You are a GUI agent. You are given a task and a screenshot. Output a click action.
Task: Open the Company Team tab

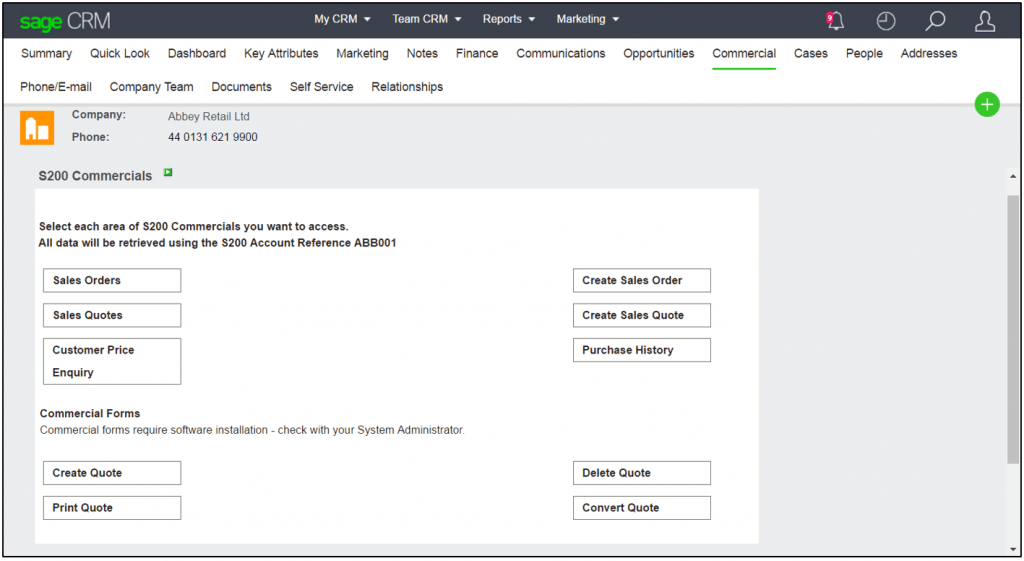point(152,87)
